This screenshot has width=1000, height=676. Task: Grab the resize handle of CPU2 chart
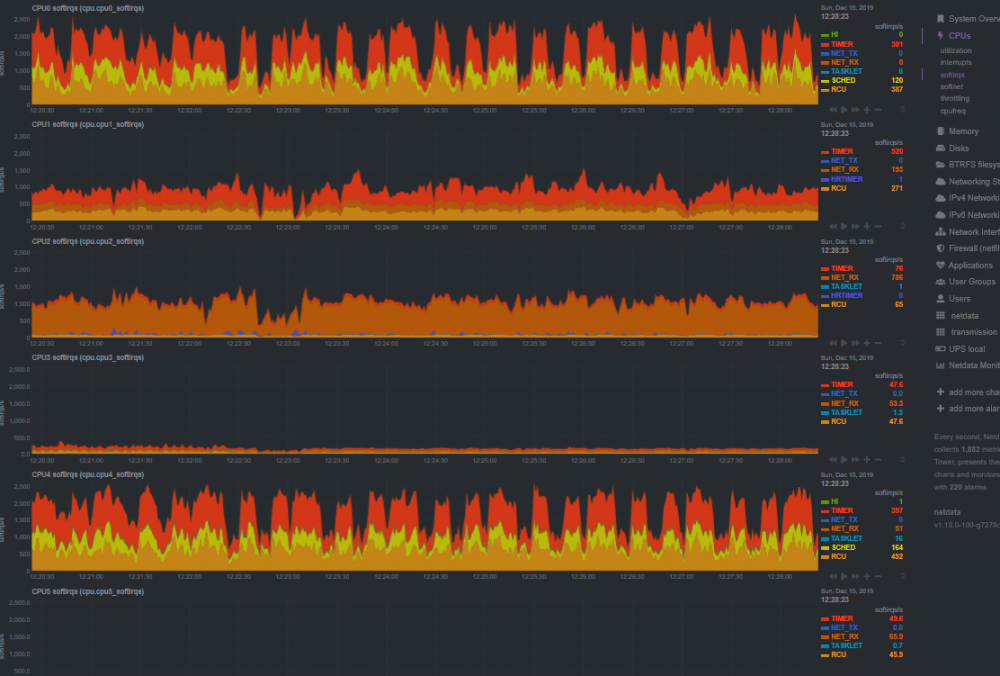902,343
